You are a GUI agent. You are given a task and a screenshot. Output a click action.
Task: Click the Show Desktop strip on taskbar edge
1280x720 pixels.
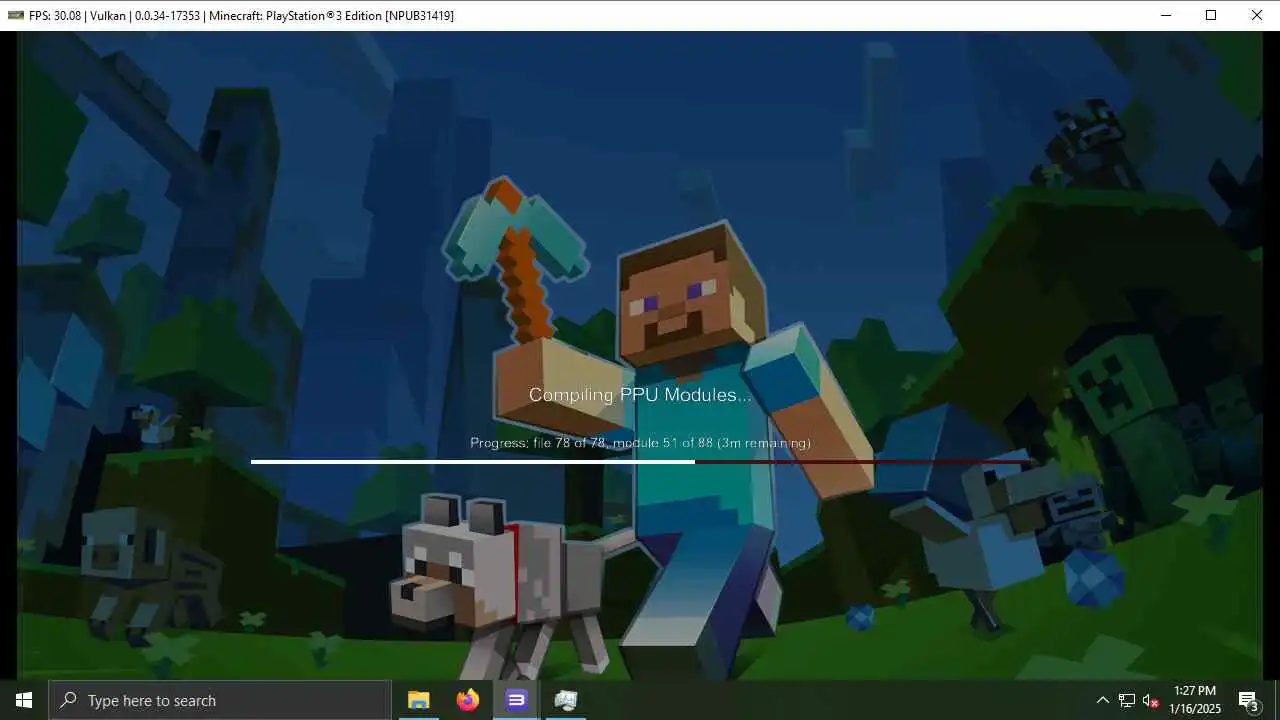click(x=1277, y=700)
